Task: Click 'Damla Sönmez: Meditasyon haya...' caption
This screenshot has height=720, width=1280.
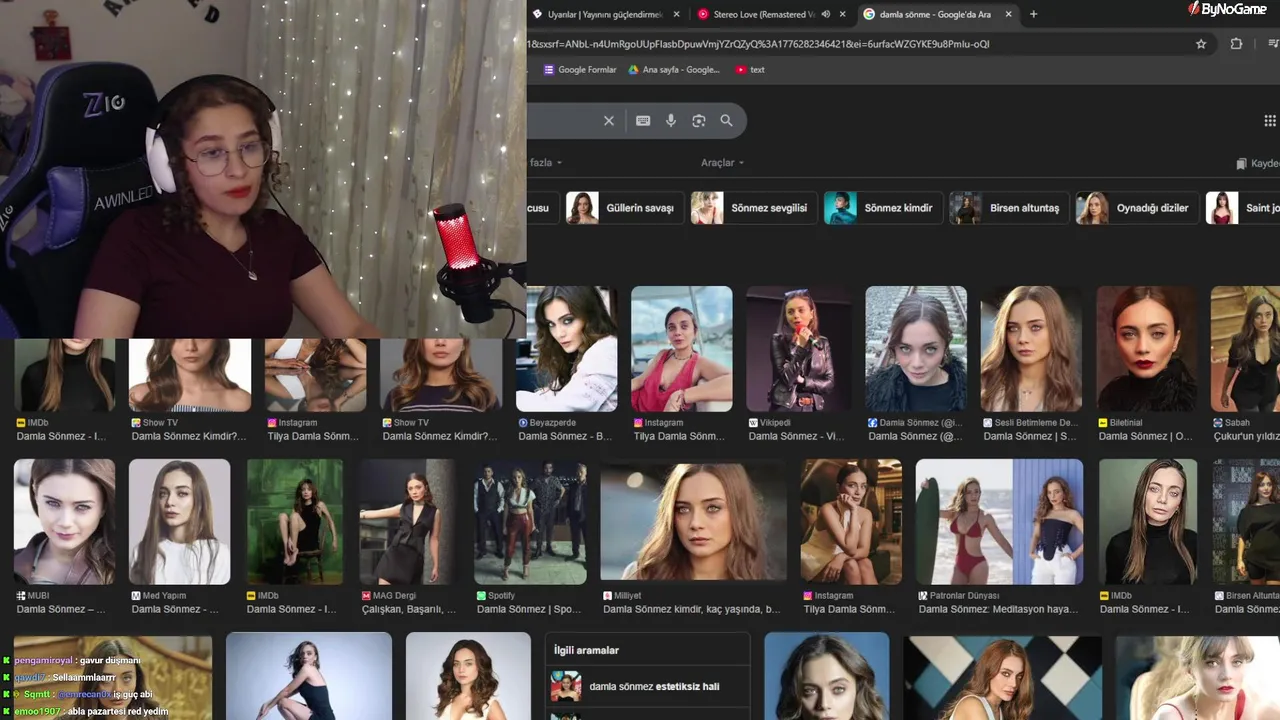Action: (998, 609)
